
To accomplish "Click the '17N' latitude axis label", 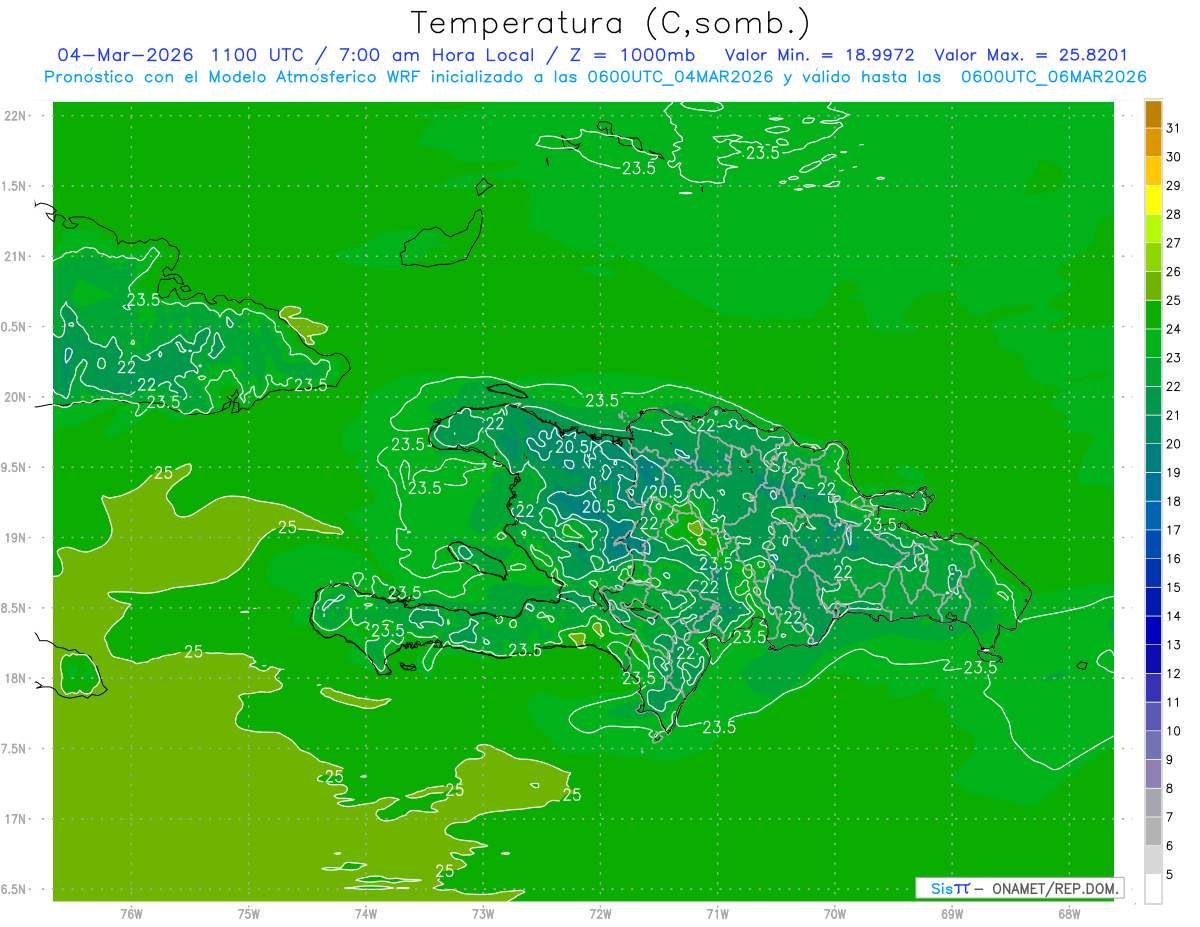I will coord(16,819).
